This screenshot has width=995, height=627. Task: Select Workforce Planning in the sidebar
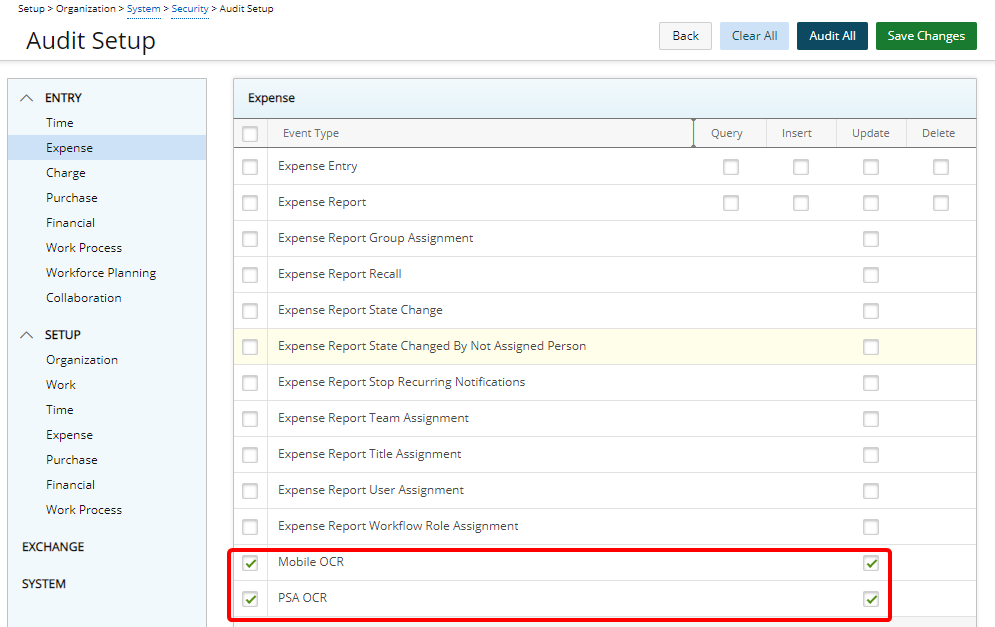point(101,273)
